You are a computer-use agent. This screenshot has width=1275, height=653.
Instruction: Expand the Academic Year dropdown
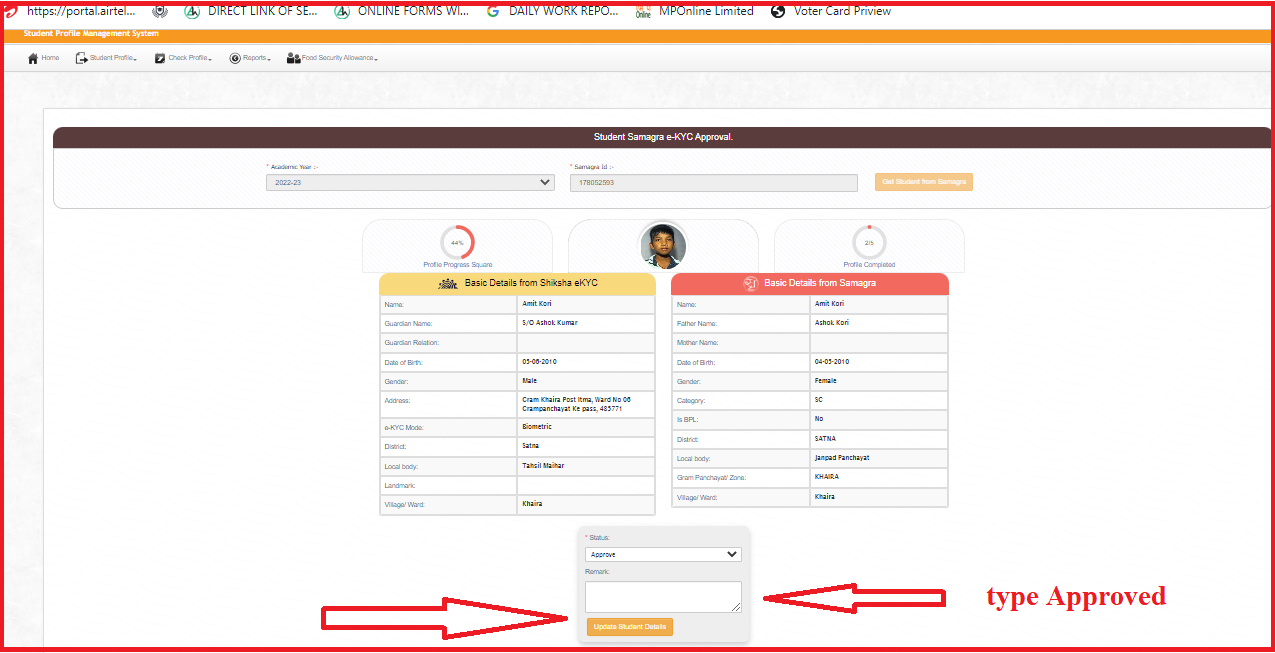[x=410, y=183]
